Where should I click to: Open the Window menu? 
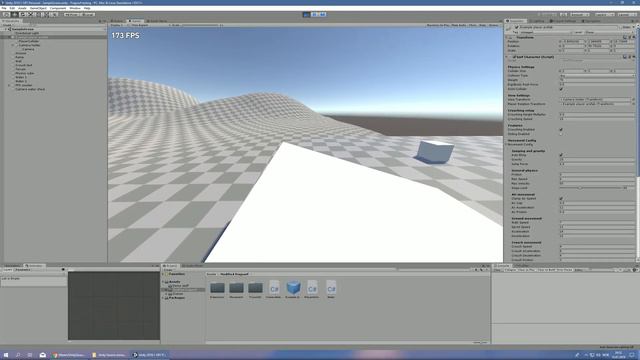(x=75, y=8)
